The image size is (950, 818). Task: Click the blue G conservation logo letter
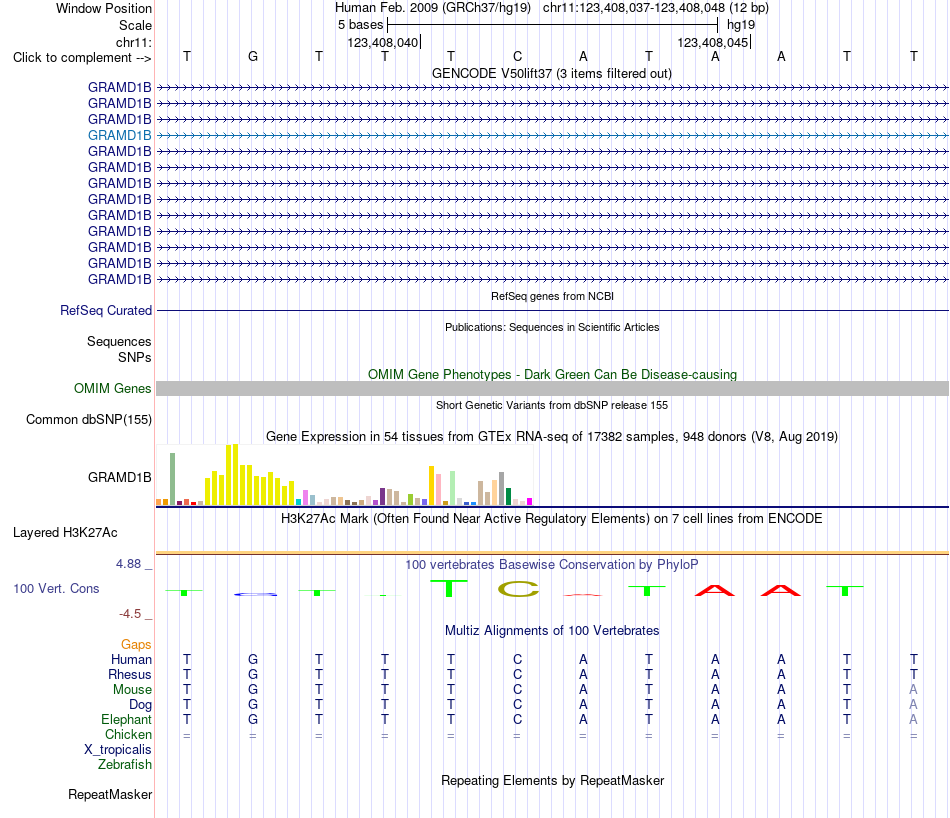click(x=255, y=594)
